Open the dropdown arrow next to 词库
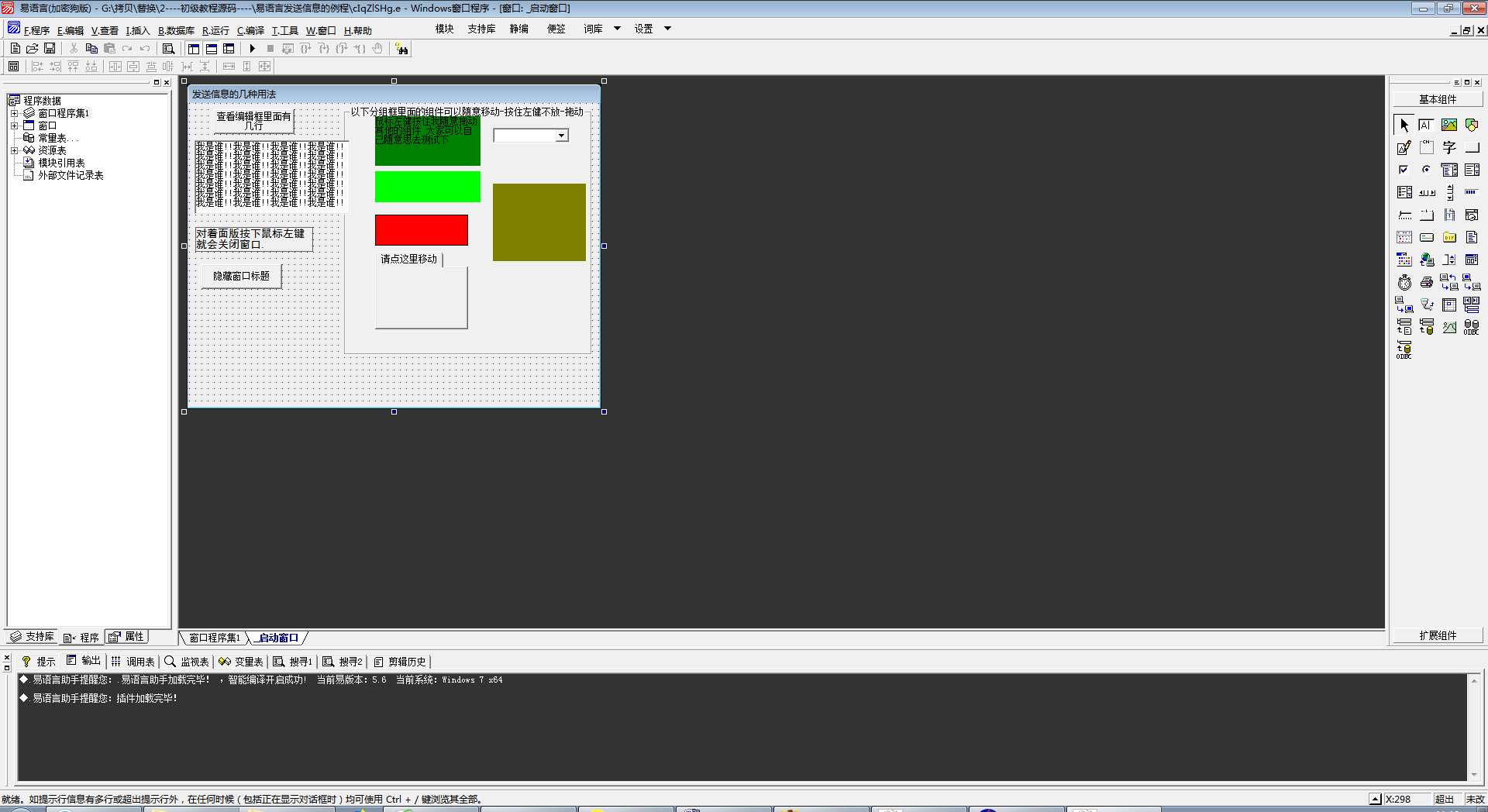Image resolution: width=1488 pixels, height=812 pixels. (x=618, y=29)
